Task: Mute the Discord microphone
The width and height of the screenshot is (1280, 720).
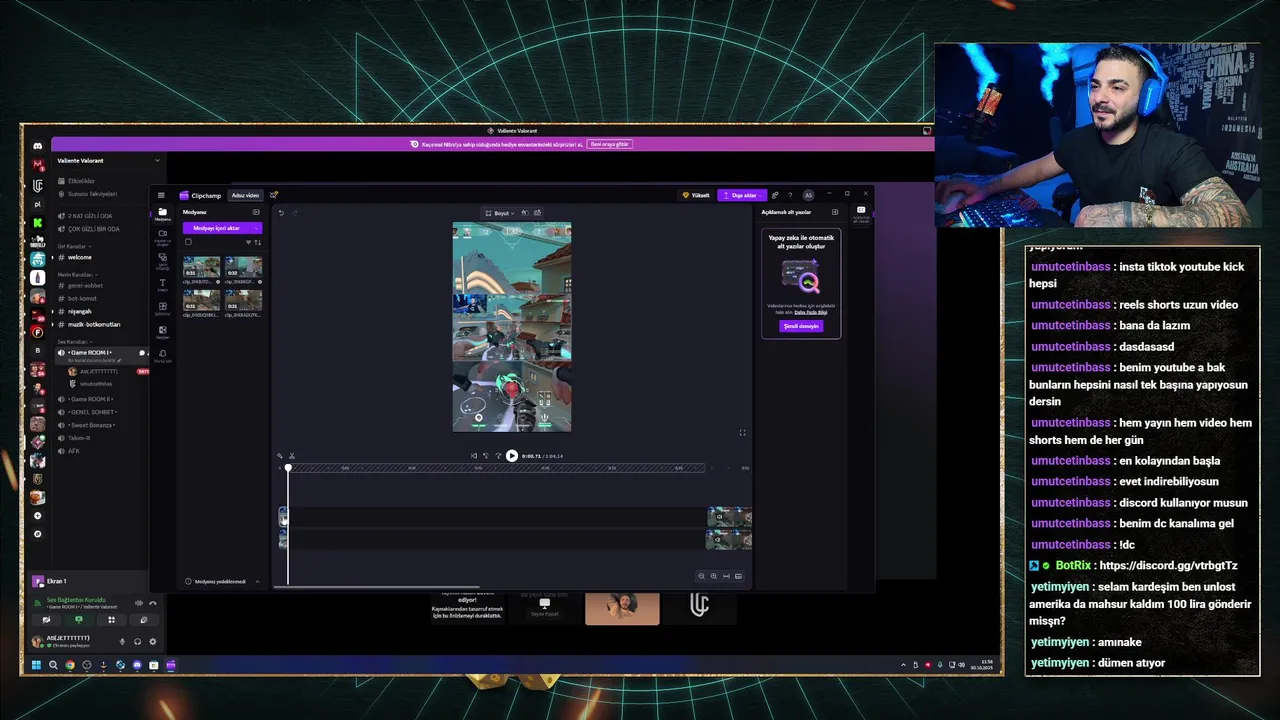Action: [x=123, y=642]
